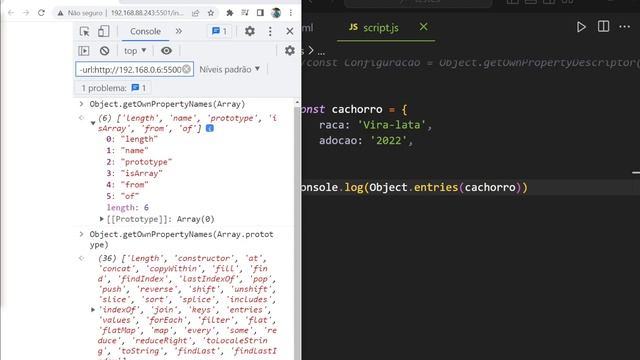Go back in browser history
Viewport: 640px width, 360px height.
[x=11, y=13]
